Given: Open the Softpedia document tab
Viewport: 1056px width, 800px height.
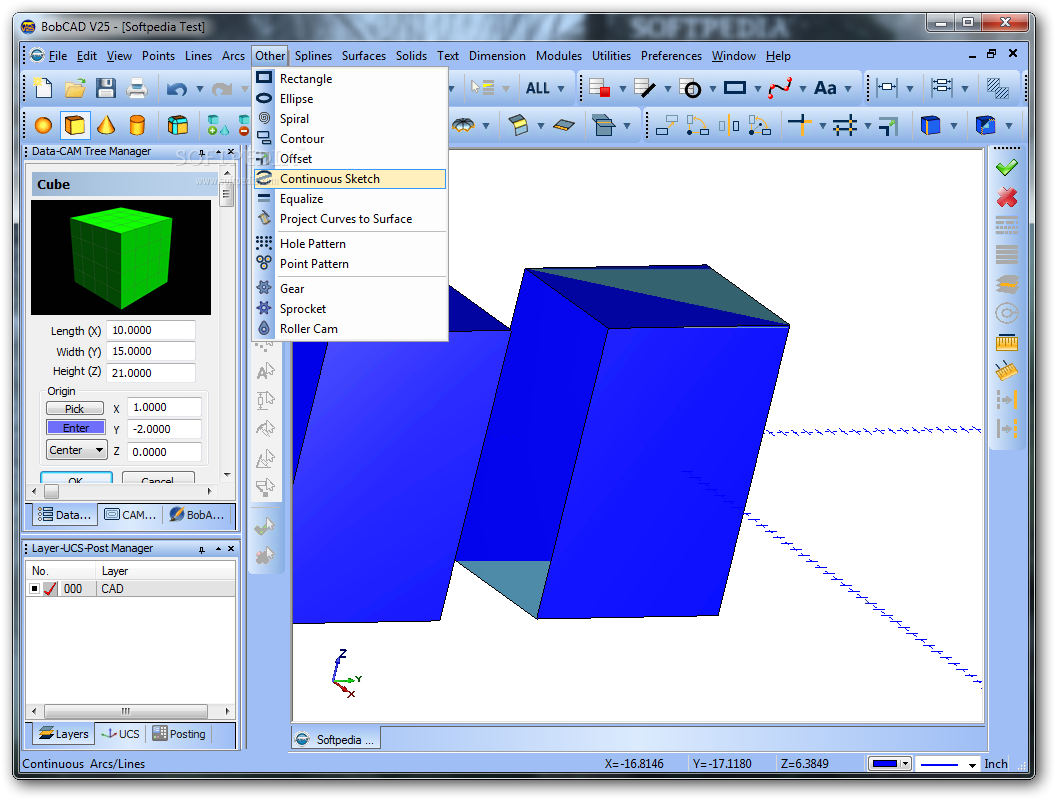Looking at the screenshot, I should 336,739.
